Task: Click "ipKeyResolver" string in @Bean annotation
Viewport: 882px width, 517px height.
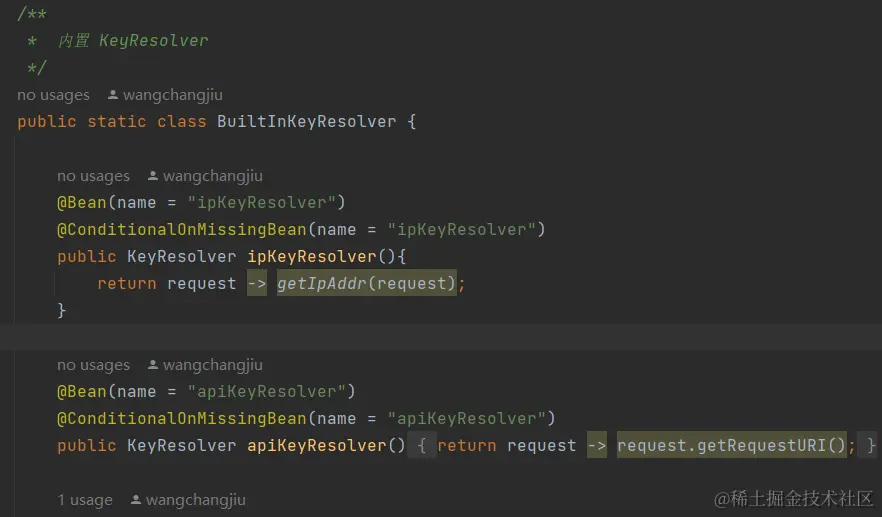Action: [x=262, y=203]
